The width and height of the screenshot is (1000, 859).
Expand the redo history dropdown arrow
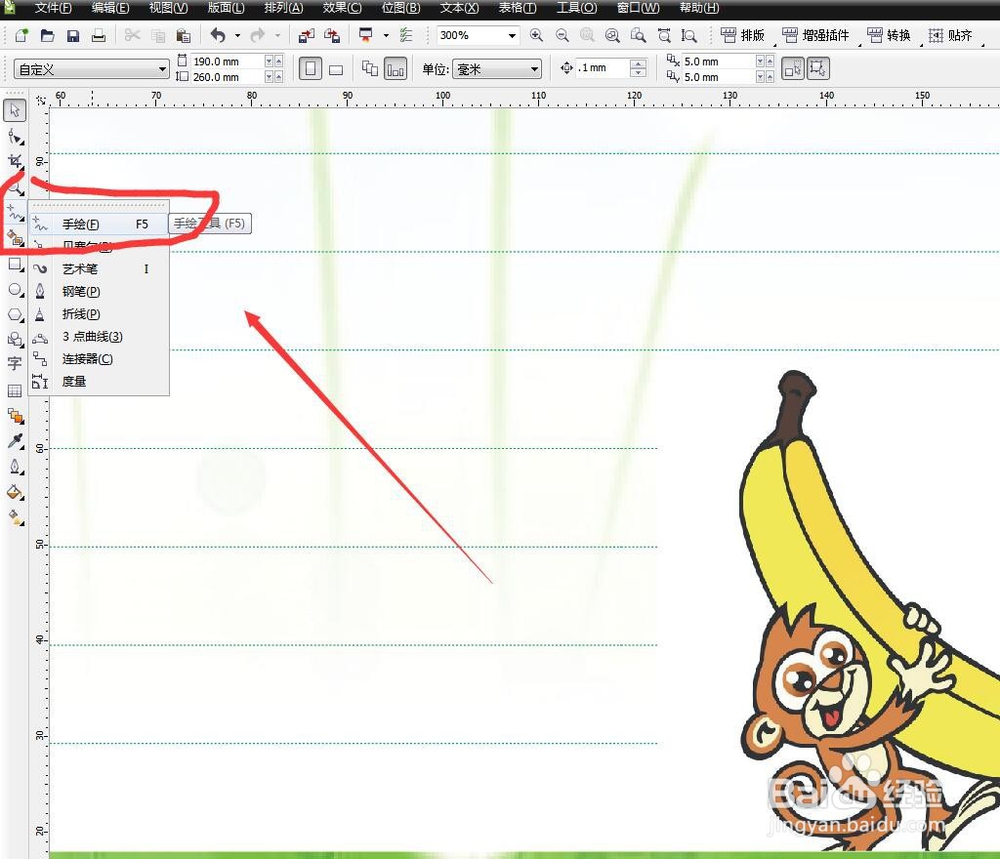pyautogui.click(x=277, y=36)
